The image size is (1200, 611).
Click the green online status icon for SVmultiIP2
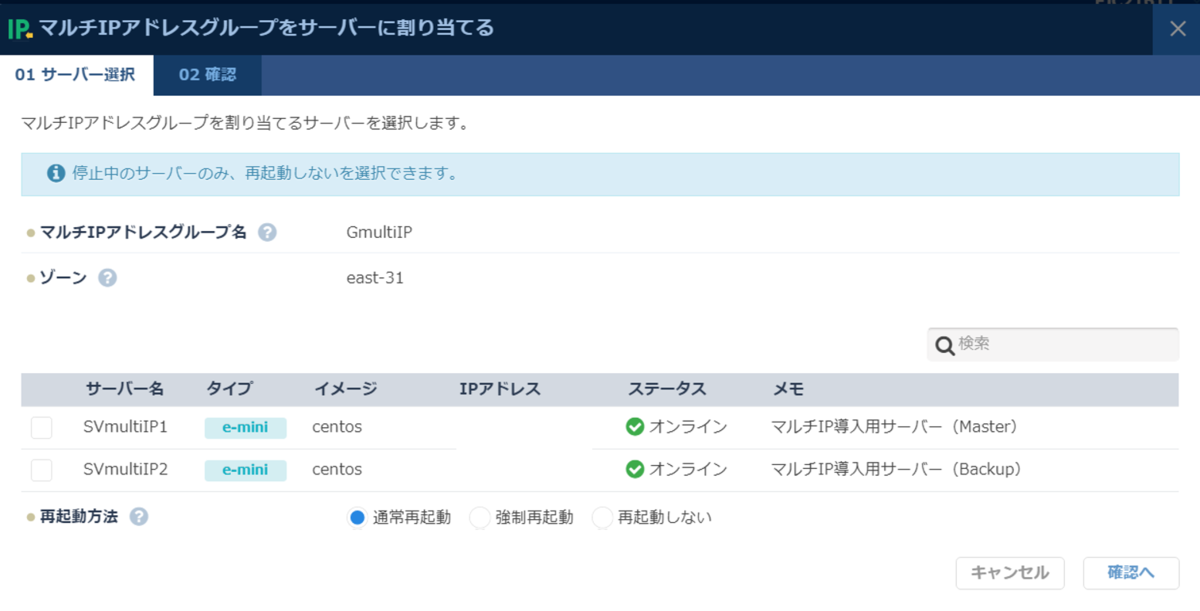coord(634,469)
